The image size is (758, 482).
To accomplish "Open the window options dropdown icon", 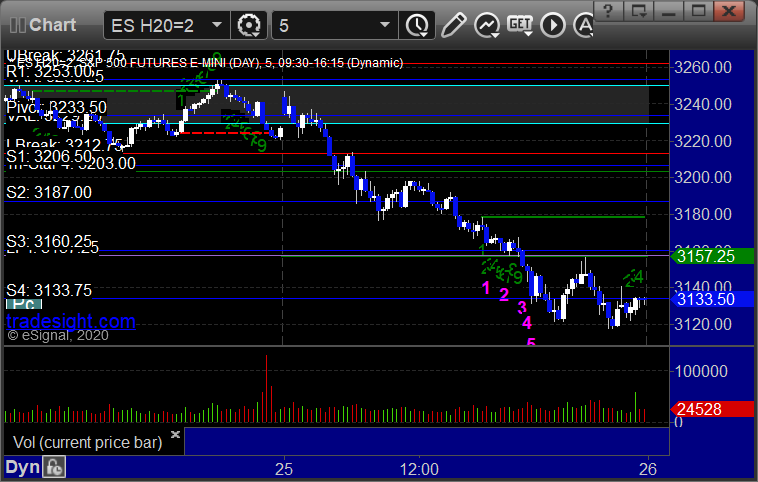I will pyautogui.click(x=639, y=11).
